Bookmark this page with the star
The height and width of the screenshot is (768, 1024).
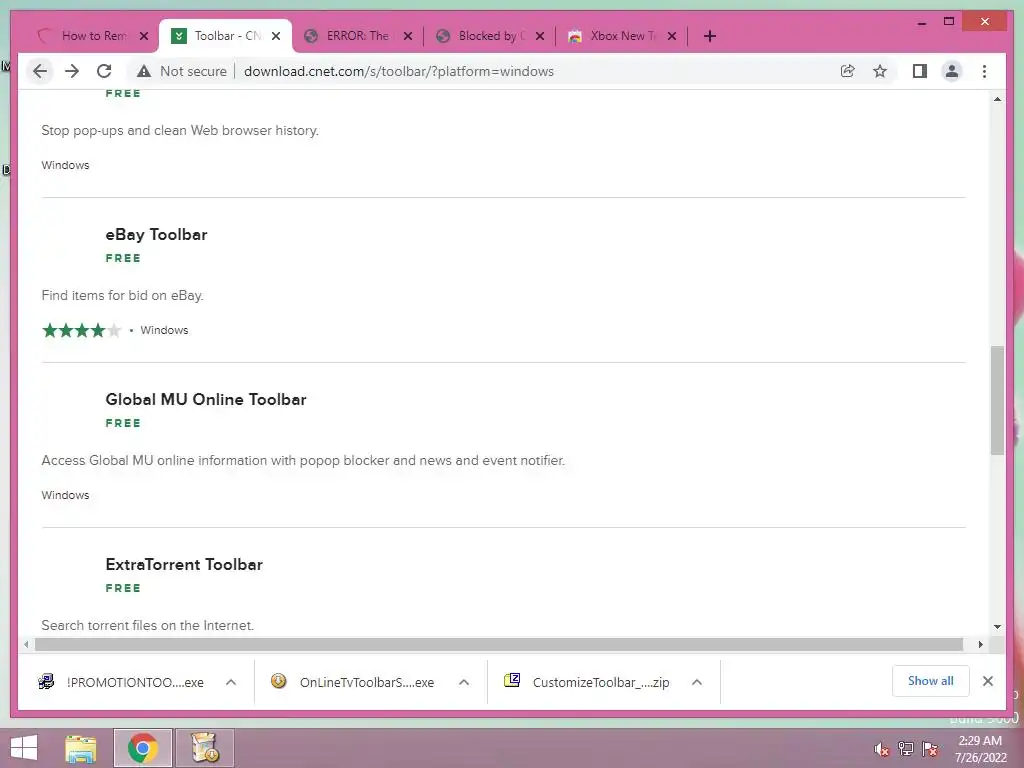(x=880, y=71)
